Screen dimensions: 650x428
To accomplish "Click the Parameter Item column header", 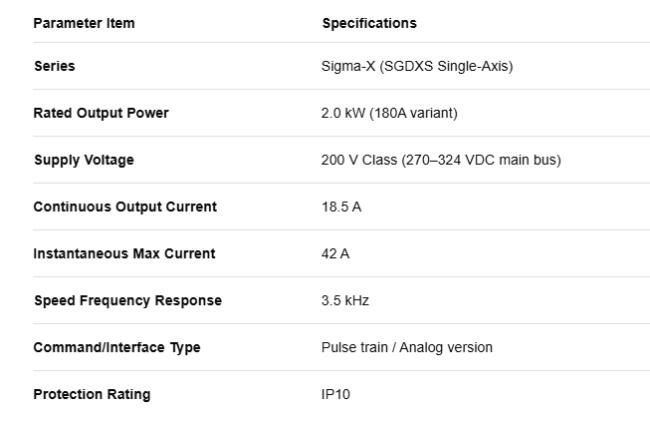I will click(84, 23).
